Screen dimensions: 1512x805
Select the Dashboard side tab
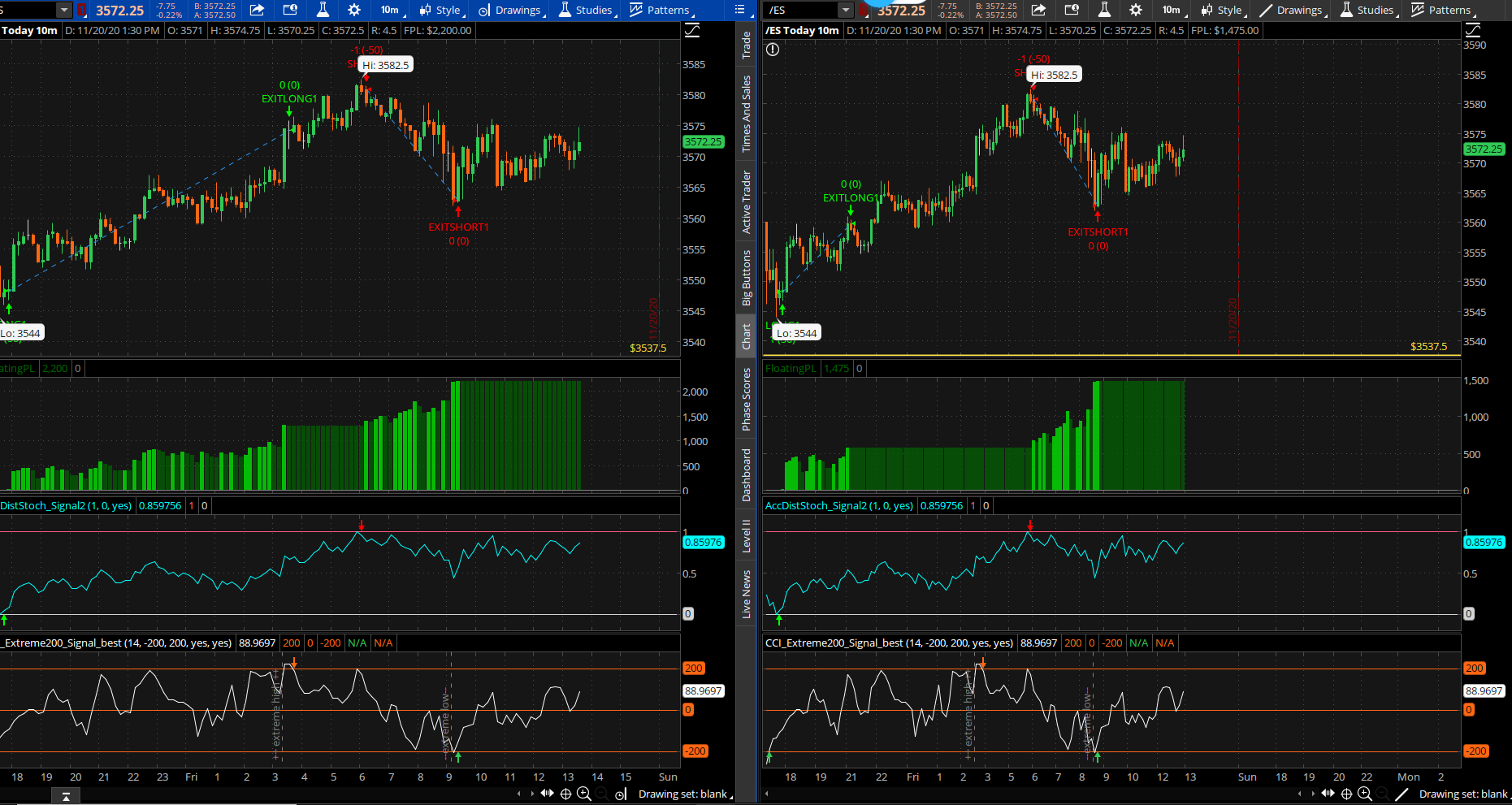click(x=747, y=474)
